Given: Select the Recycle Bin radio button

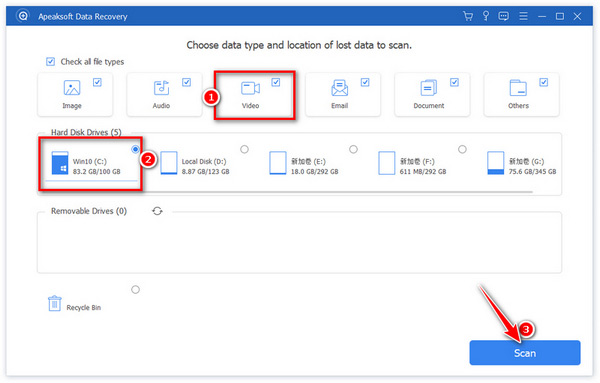Looking at the screenshot, I should pos(135,290).
